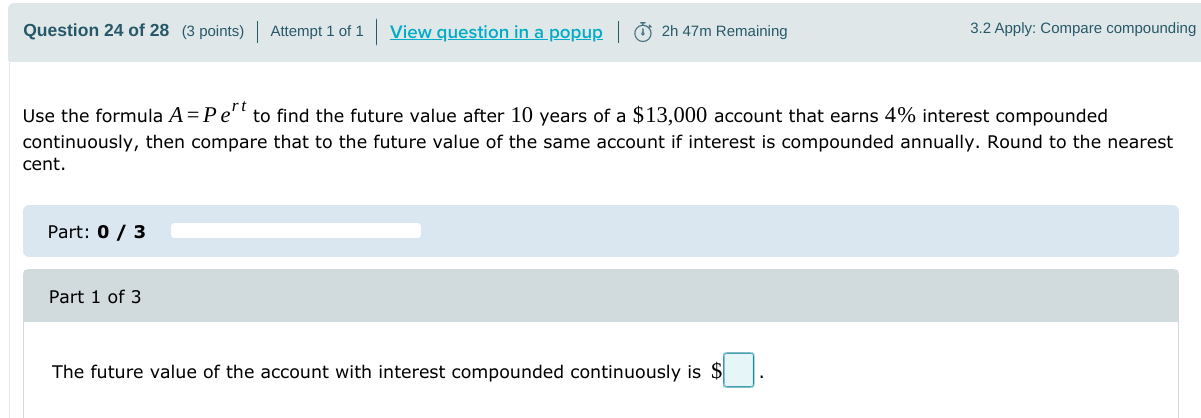Click the timer clock icon
Screen dimensions: 1201x418
tap(644, 32)
